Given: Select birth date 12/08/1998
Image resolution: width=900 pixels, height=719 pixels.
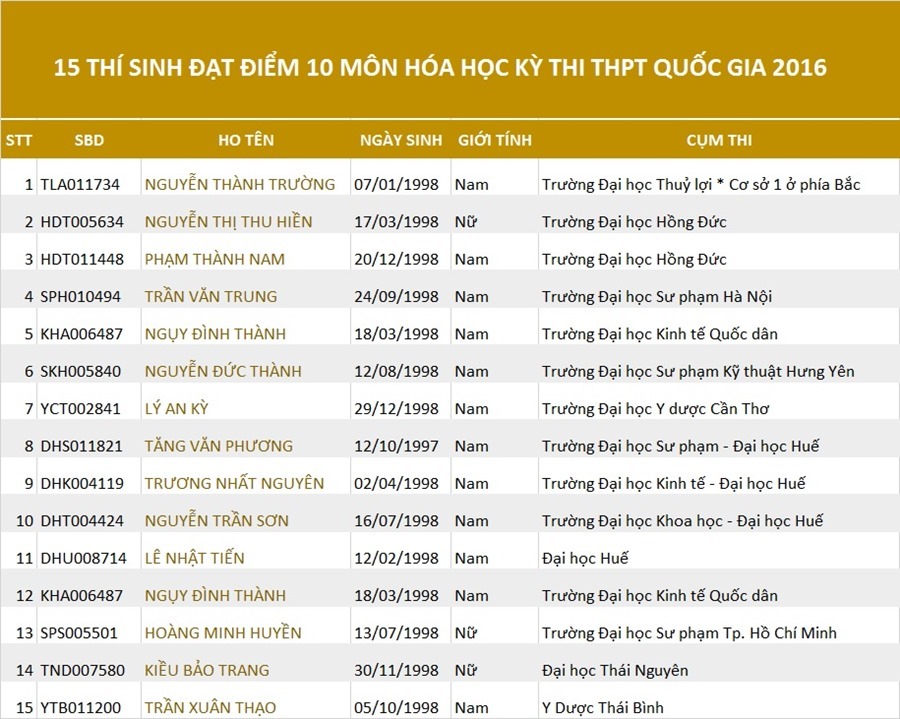Looking at the screenshot, I should coord(396,371).
